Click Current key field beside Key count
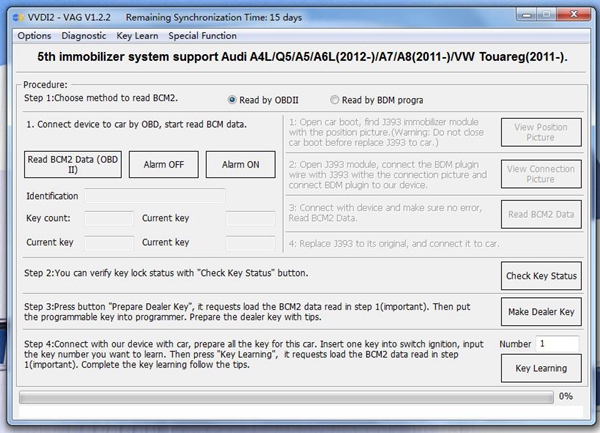 [x=251, y=219]
